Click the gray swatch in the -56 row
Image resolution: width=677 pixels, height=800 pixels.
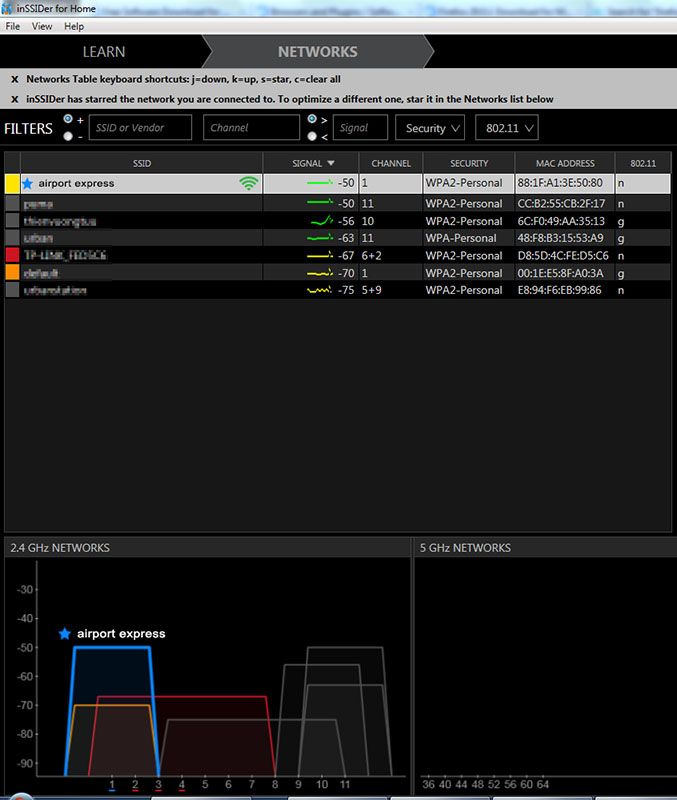(12, 220)
